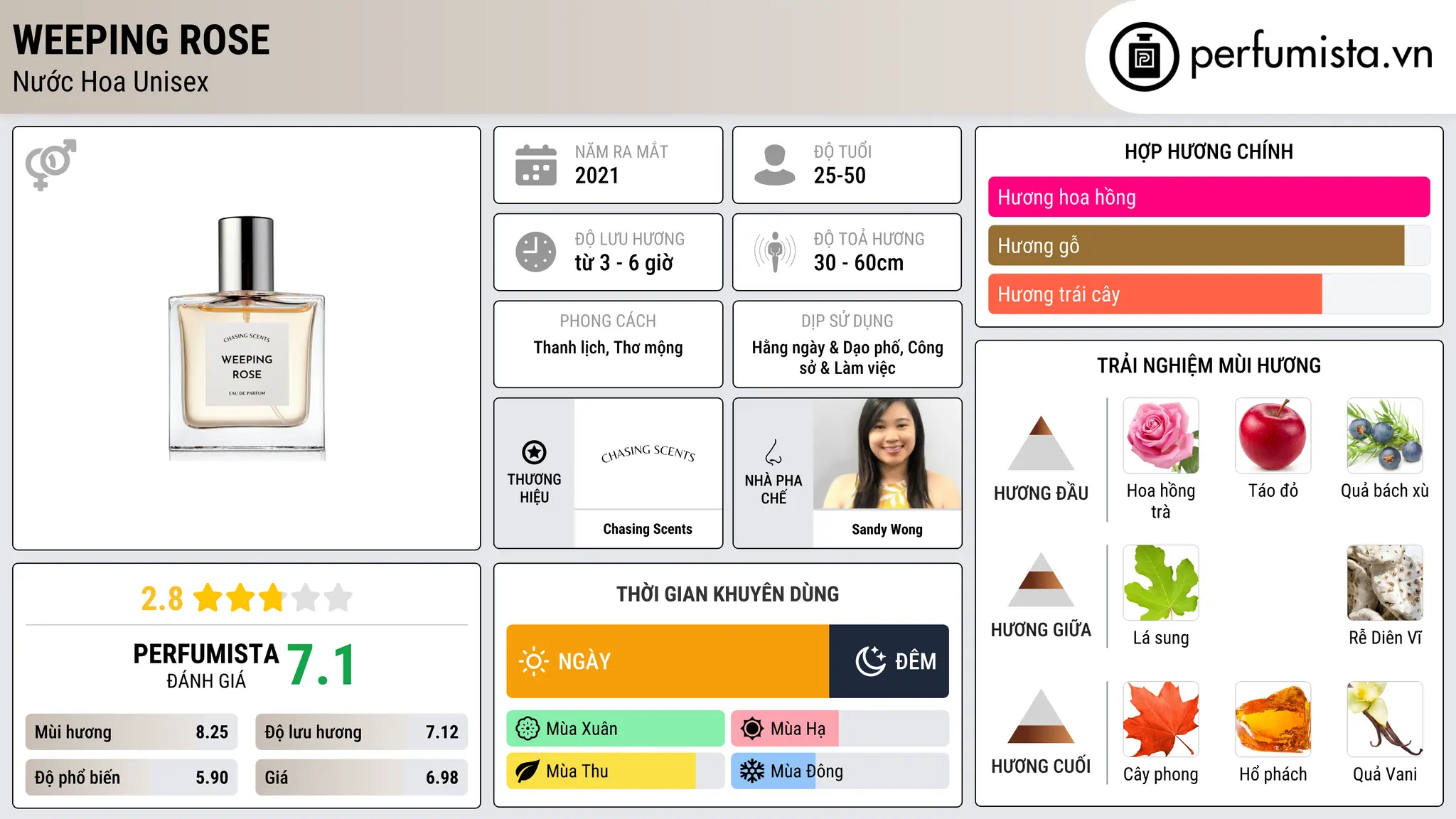
Task: Select the Mùa Thu season bar
Action: pyautogui.click(x=616, y=771)
